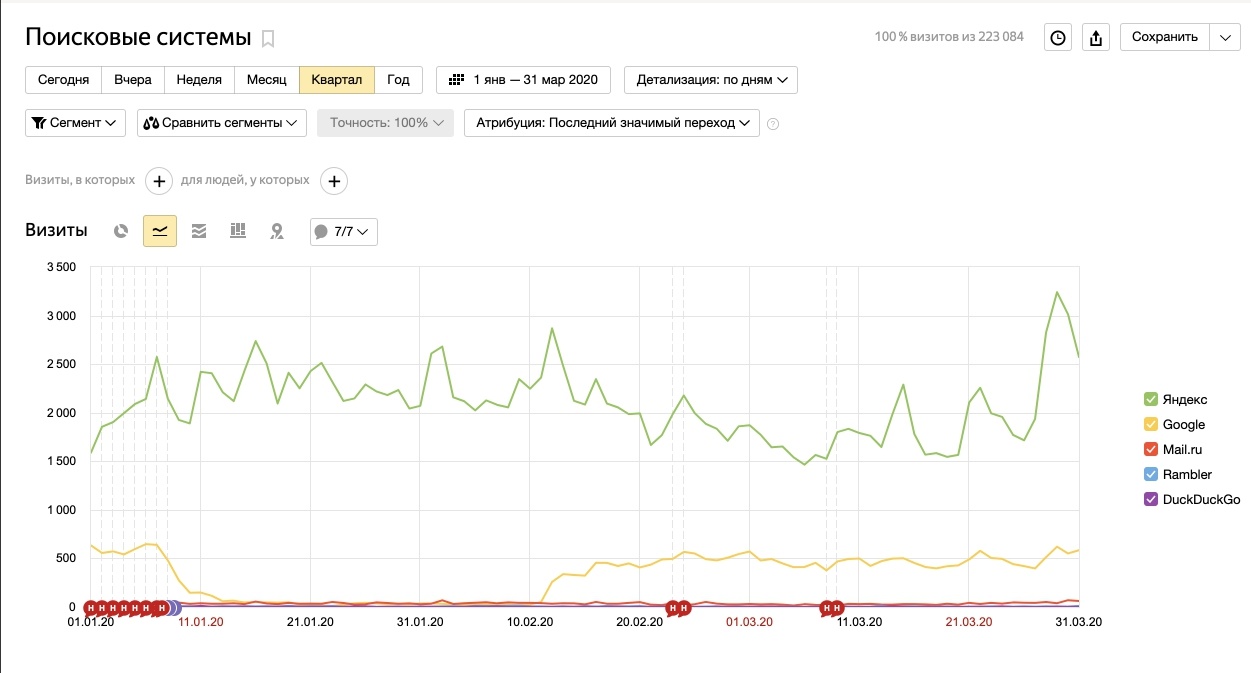Screen dimensions: 1251x673
Task: Click the export share icon
Action: tap(1096, 37)
